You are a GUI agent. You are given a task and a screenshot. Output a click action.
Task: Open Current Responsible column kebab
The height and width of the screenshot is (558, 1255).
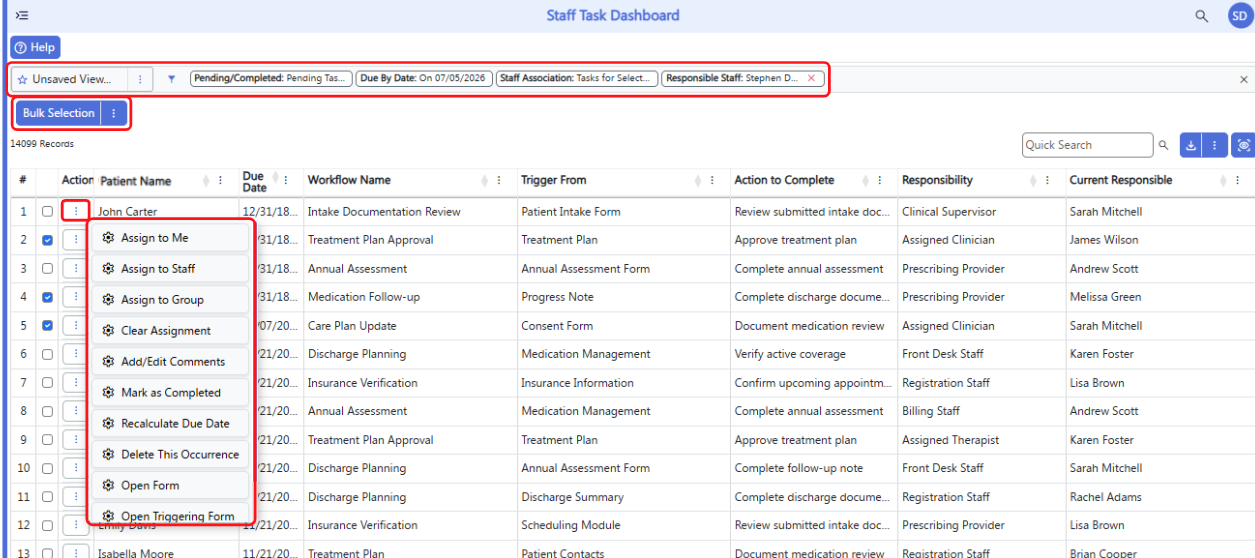[x=1238, y=181]
